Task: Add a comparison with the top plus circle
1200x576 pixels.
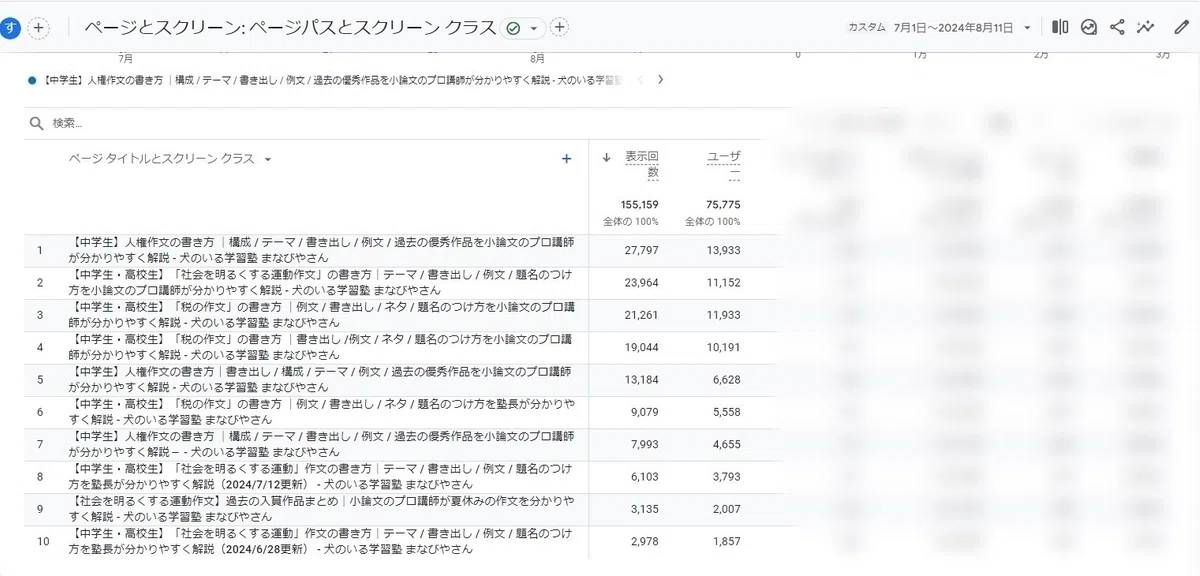Action: [38, 28]
